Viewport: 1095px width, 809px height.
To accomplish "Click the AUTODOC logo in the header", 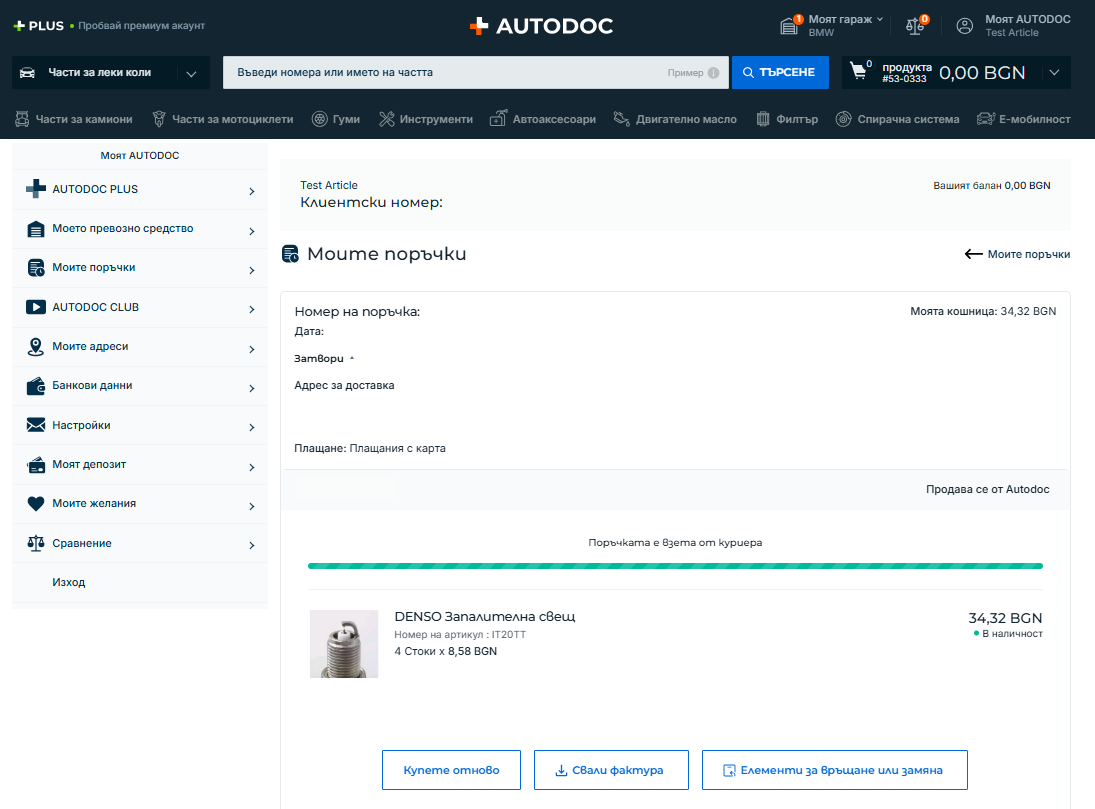I will coord(541,26).
